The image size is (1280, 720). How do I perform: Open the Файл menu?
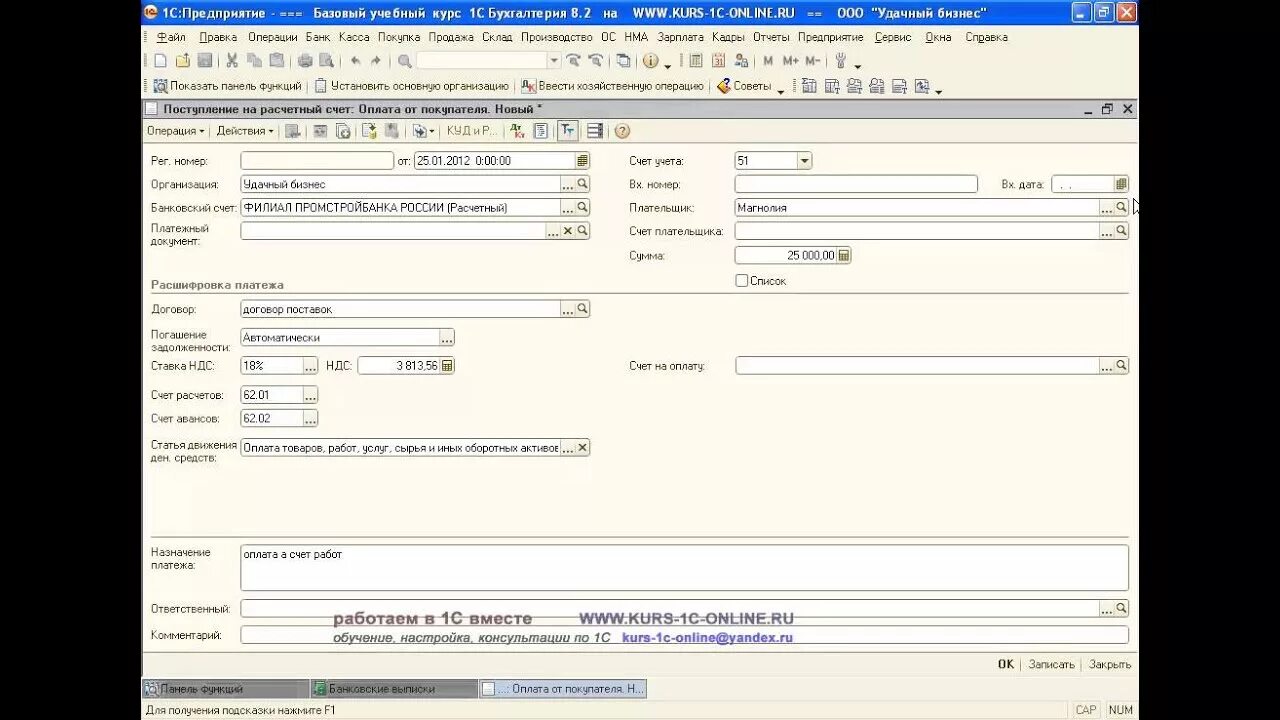pos(171,37)
